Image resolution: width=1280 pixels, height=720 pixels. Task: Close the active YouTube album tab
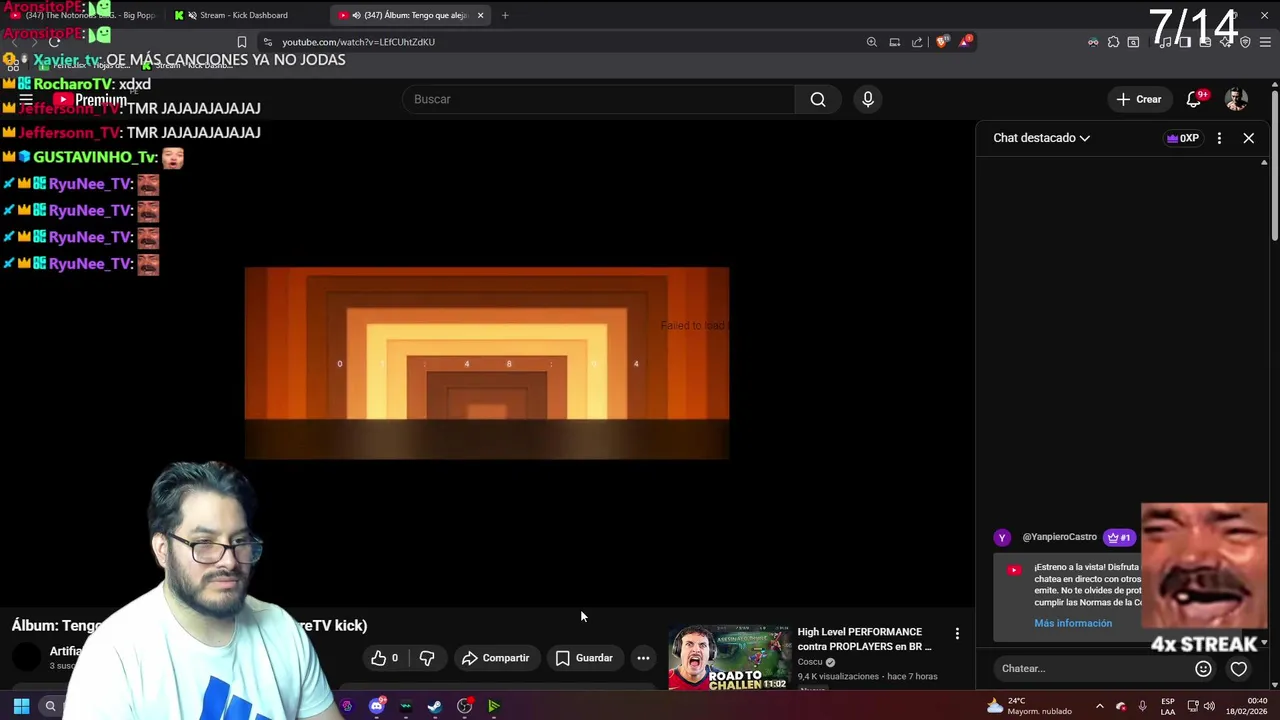(480, 15)
